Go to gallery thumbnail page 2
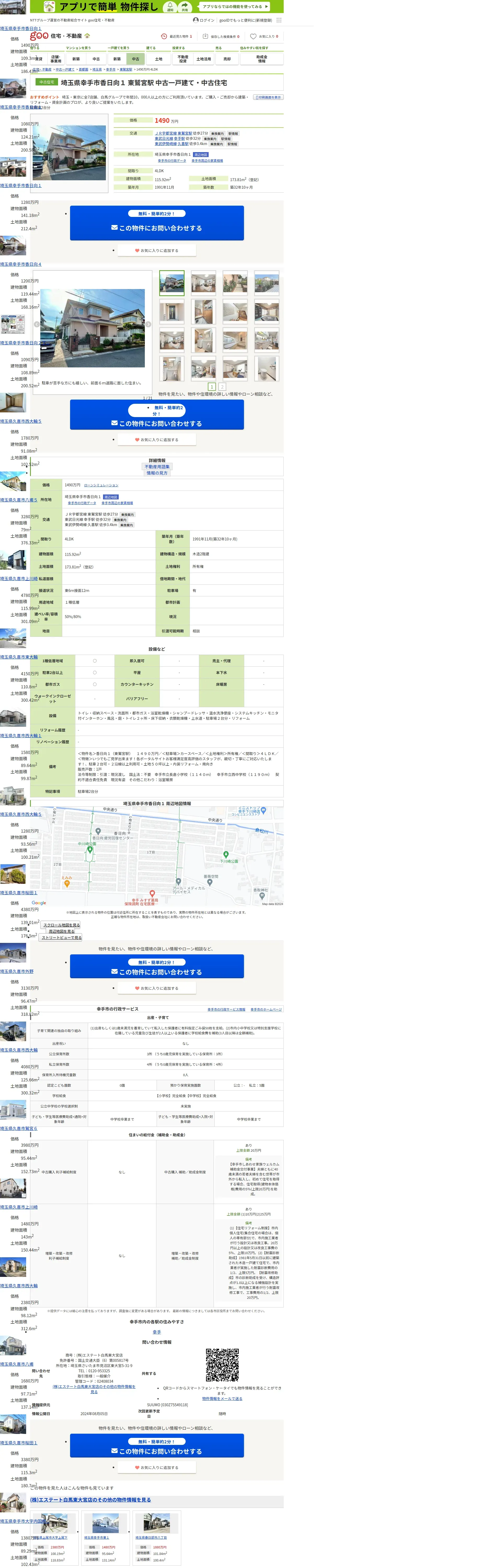Image resolution: width=502 pixels, height=1568 pixels. pos(222,387)
